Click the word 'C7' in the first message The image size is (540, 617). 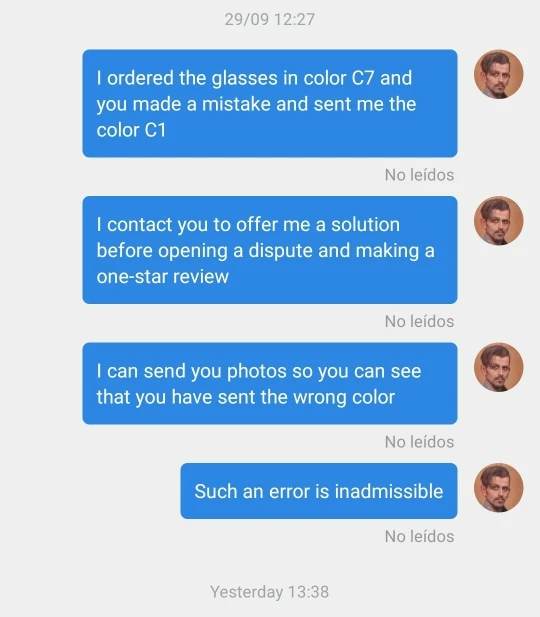(362, 78)
